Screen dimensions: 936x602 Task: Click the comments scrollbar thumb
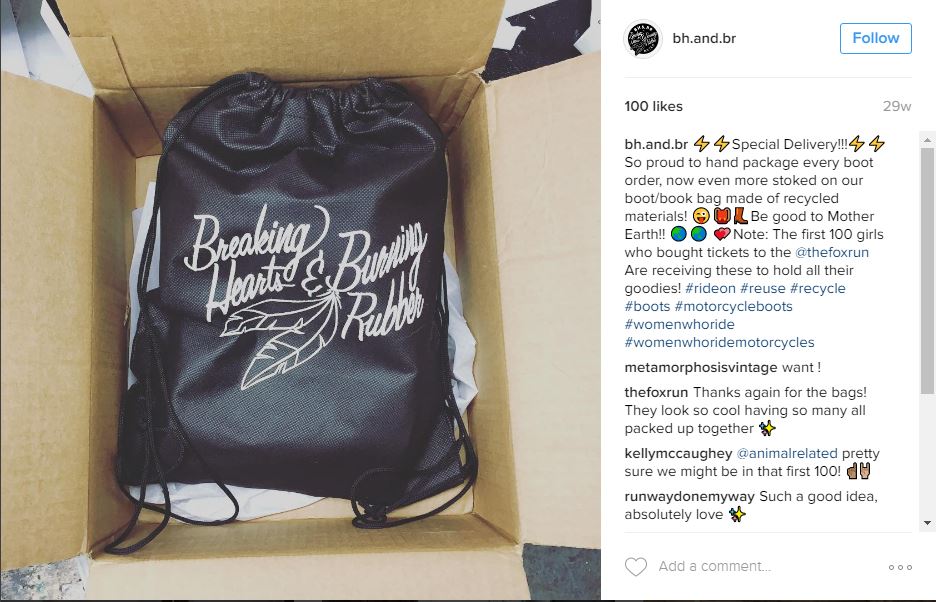point(927,270)
